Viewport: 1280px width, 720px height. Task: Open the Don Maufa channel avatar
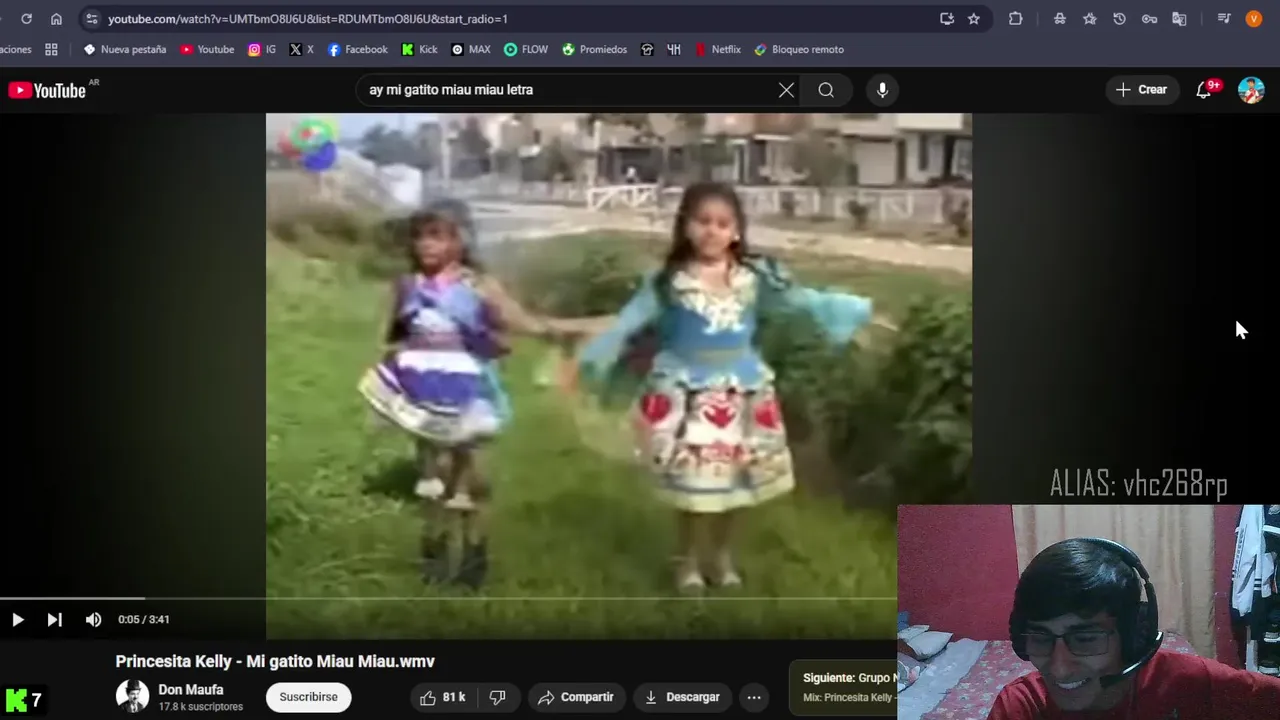tap(132, 696)
